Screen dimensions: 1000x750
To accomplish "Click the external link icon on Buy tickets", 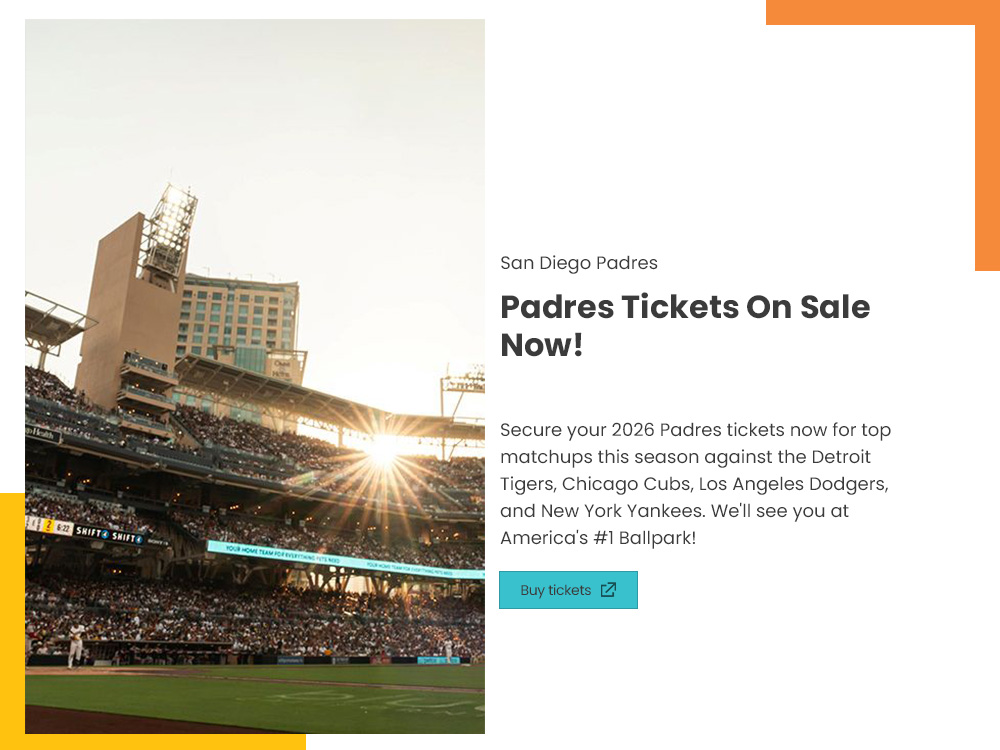I will (x=608, y=590).
